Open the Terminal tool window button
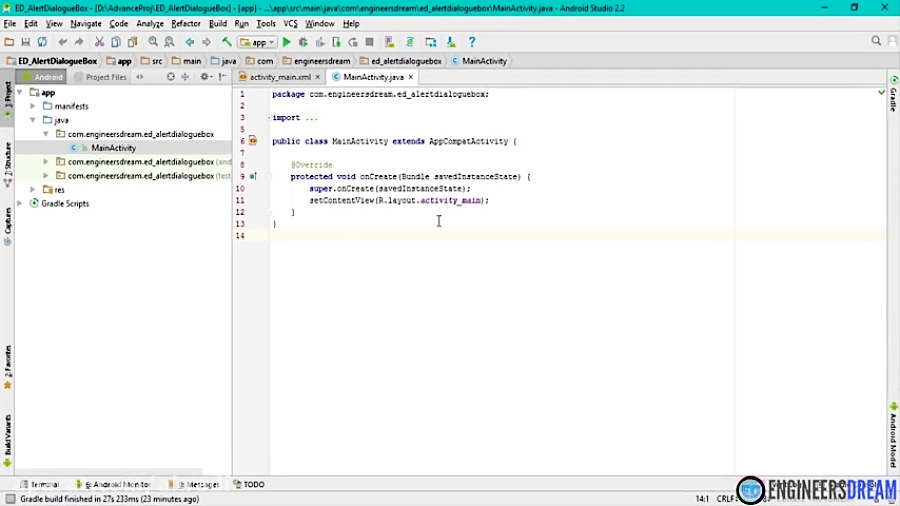This screenshot has height=506, width=900. coord(39,484)
